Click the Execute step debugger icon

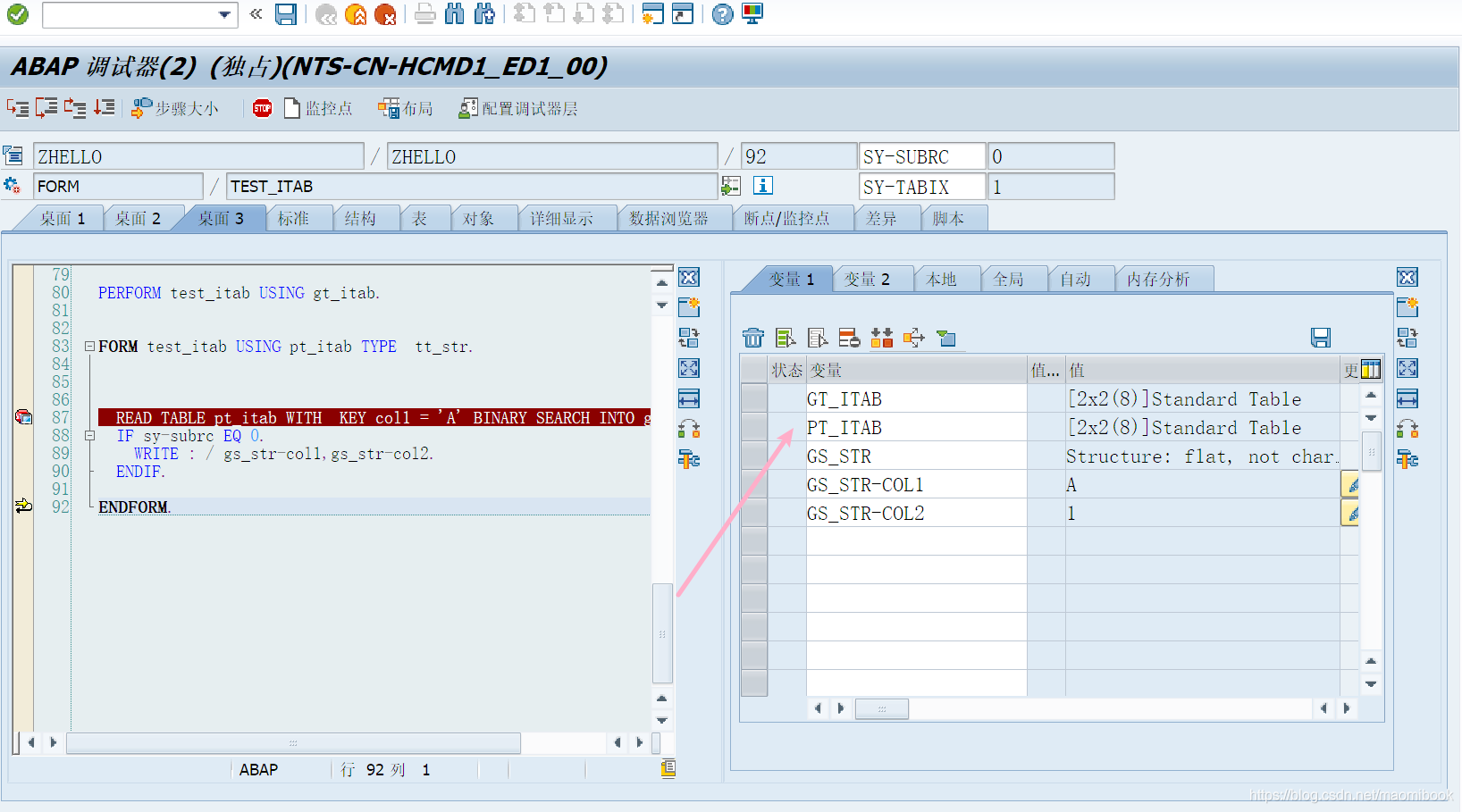[46, 108]
